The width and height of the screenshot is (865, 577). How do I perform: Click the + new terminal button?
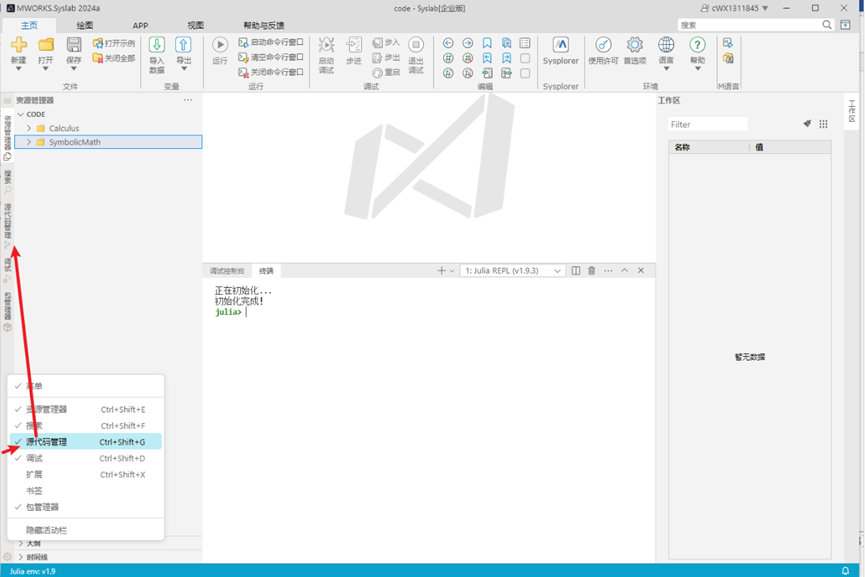(441, 270)
